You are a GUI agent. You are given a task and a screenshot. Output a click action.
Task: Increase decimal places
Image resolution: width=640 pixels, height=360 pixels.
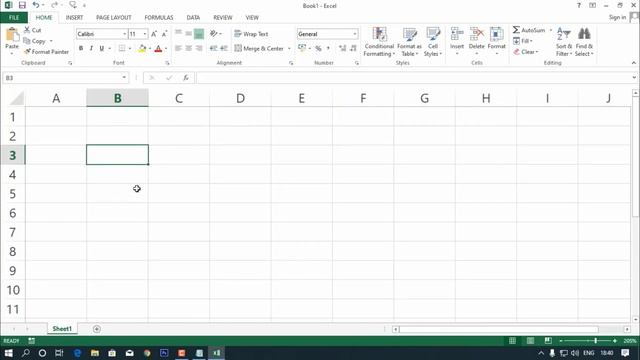click(x=342, y=48)
